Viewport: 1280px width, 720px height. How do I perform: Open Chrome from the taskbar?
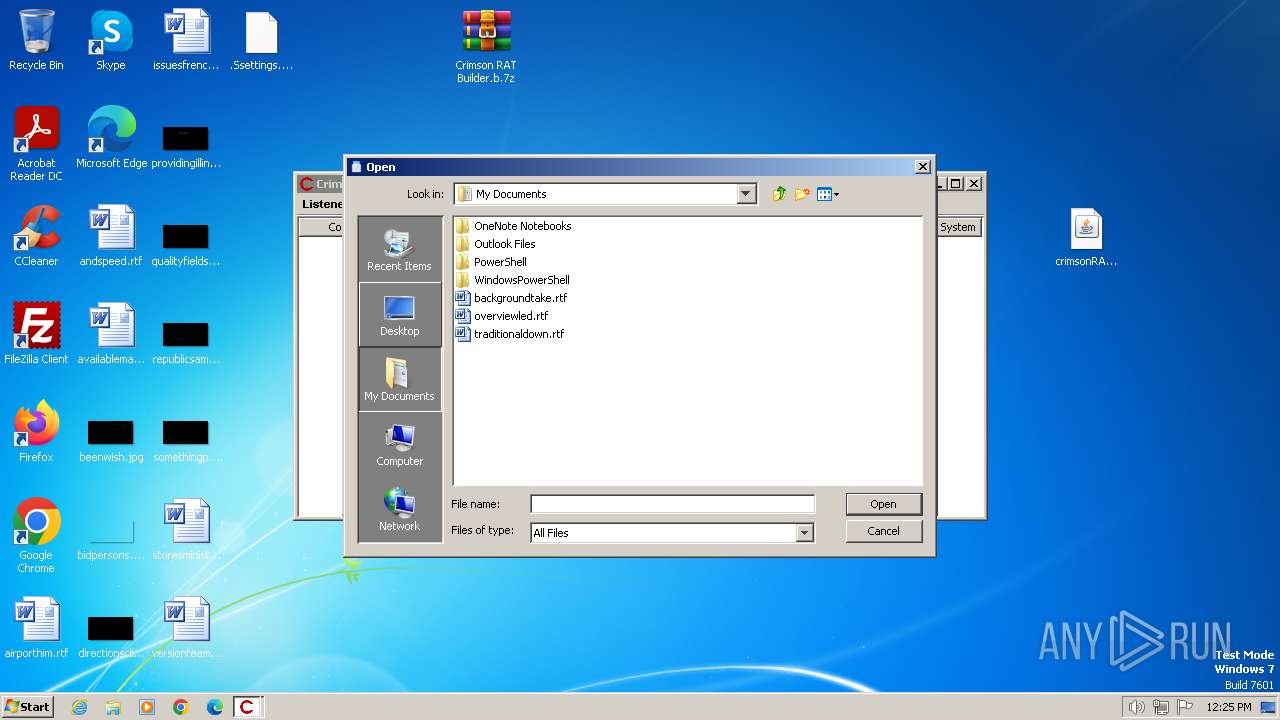click(181, 707)
